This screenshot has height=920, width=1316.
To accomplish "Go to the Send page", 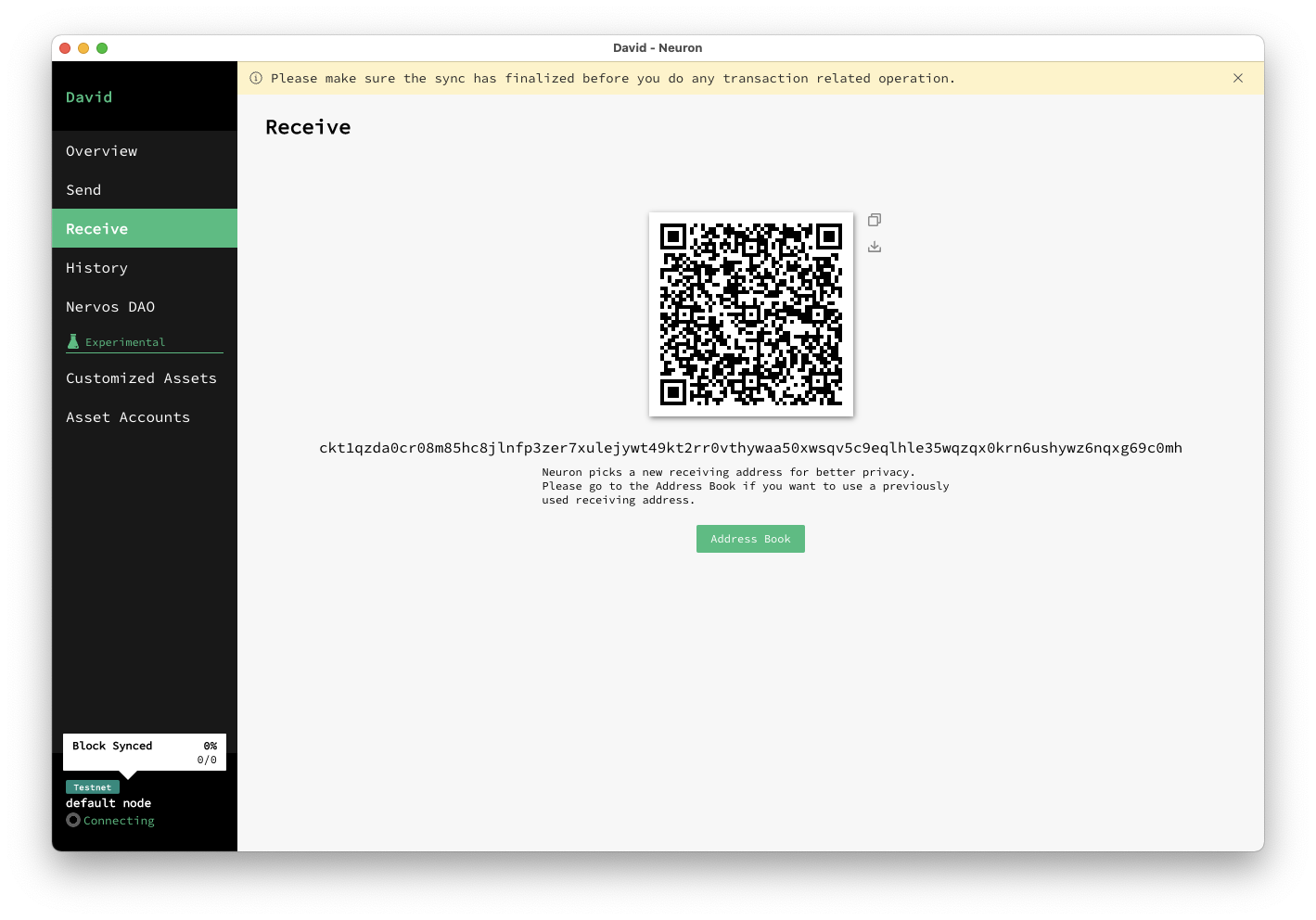I will [x=145, y=190].
